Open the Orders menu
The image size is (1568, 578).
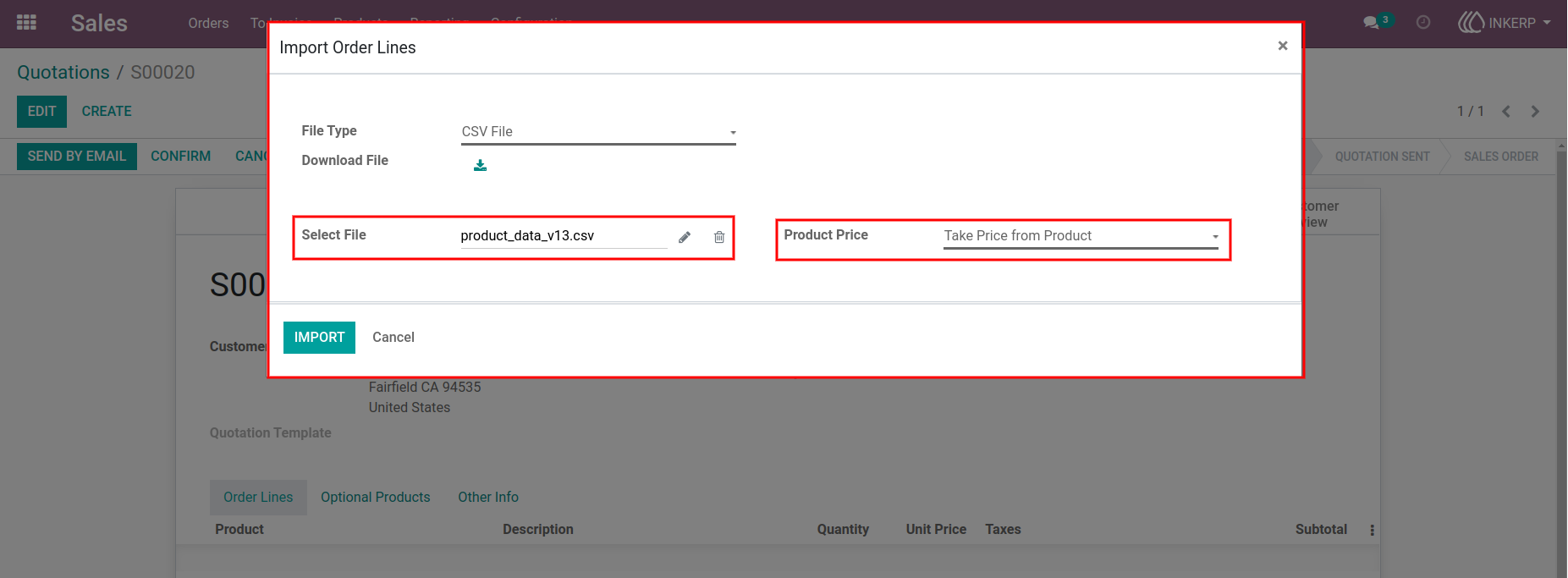pos(208,23)
